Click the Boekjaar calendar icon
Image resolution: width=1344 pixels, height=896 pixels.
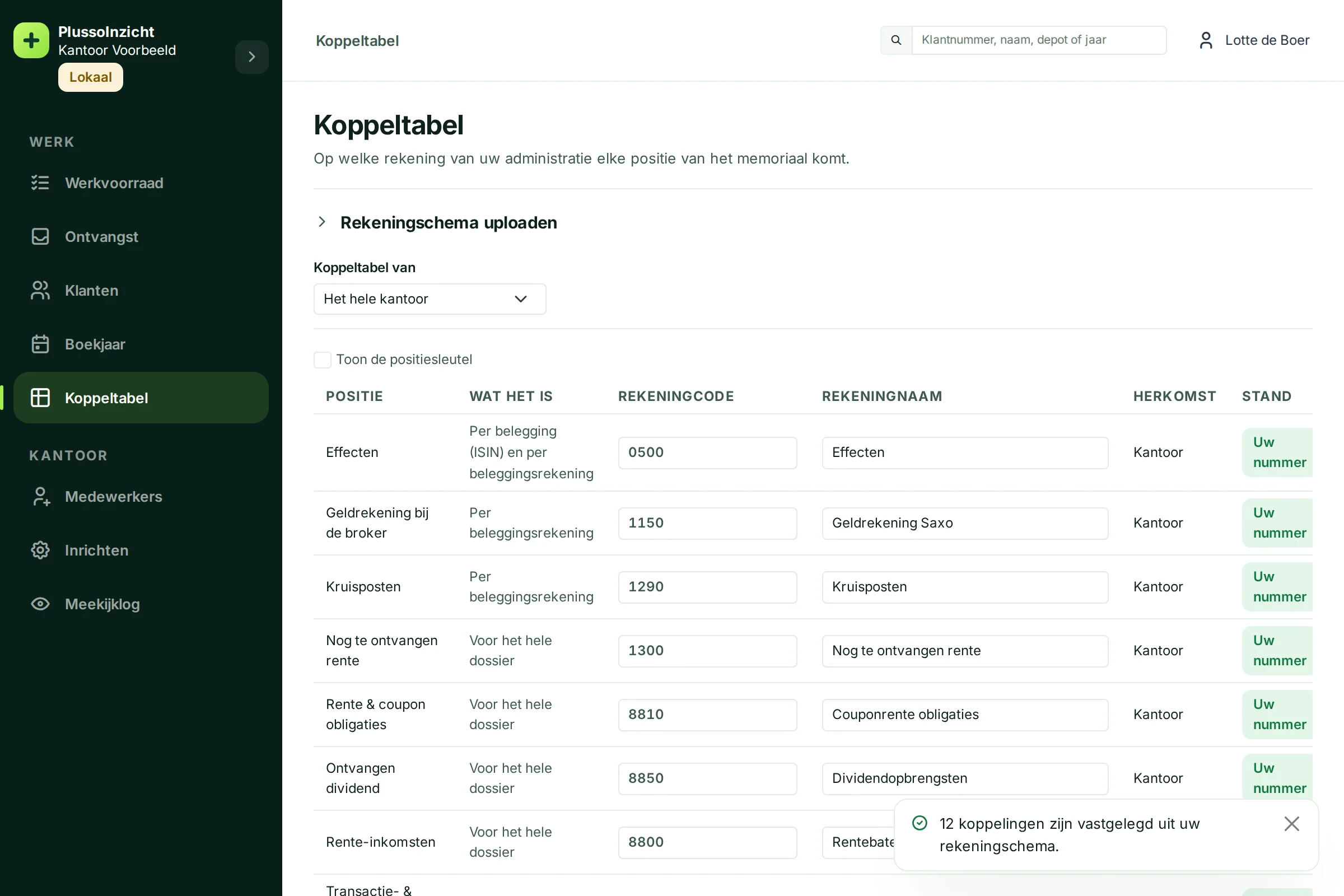40,344
